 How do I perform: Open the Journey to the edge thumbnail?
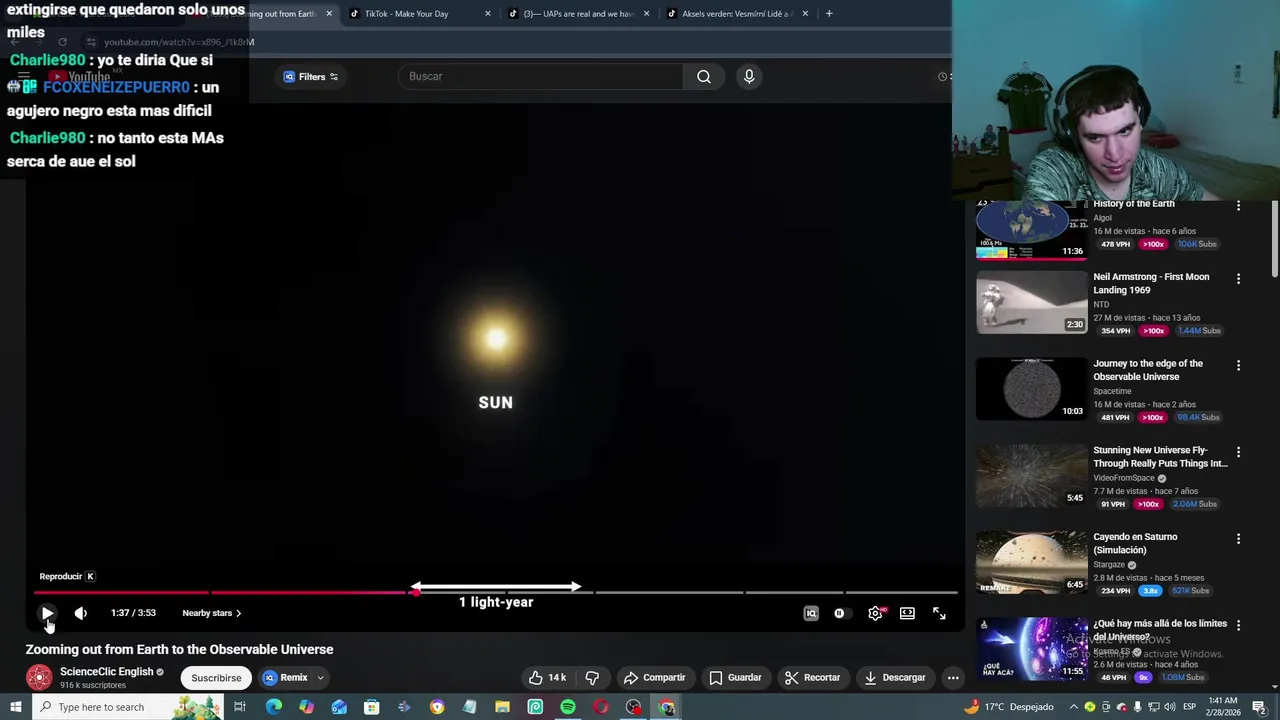1031,389
